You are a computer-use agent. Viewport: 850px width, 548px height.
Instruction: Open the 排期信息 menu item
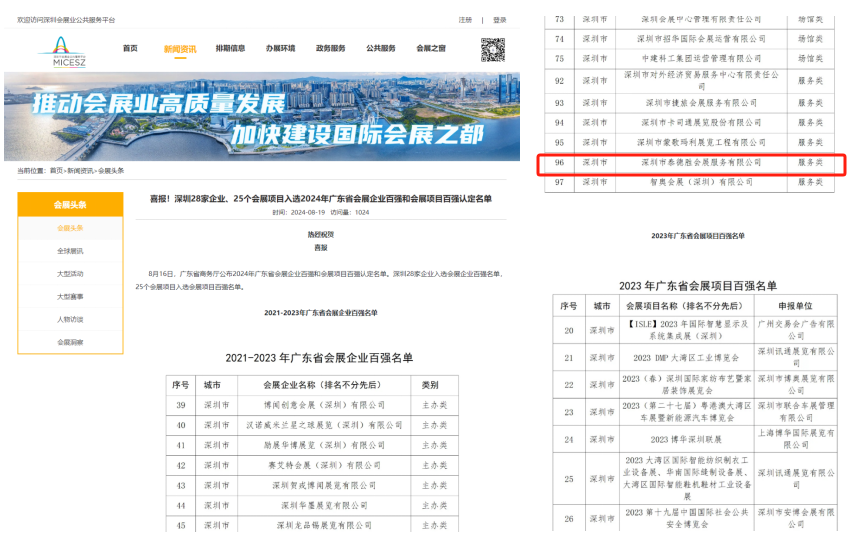(230, 48)
